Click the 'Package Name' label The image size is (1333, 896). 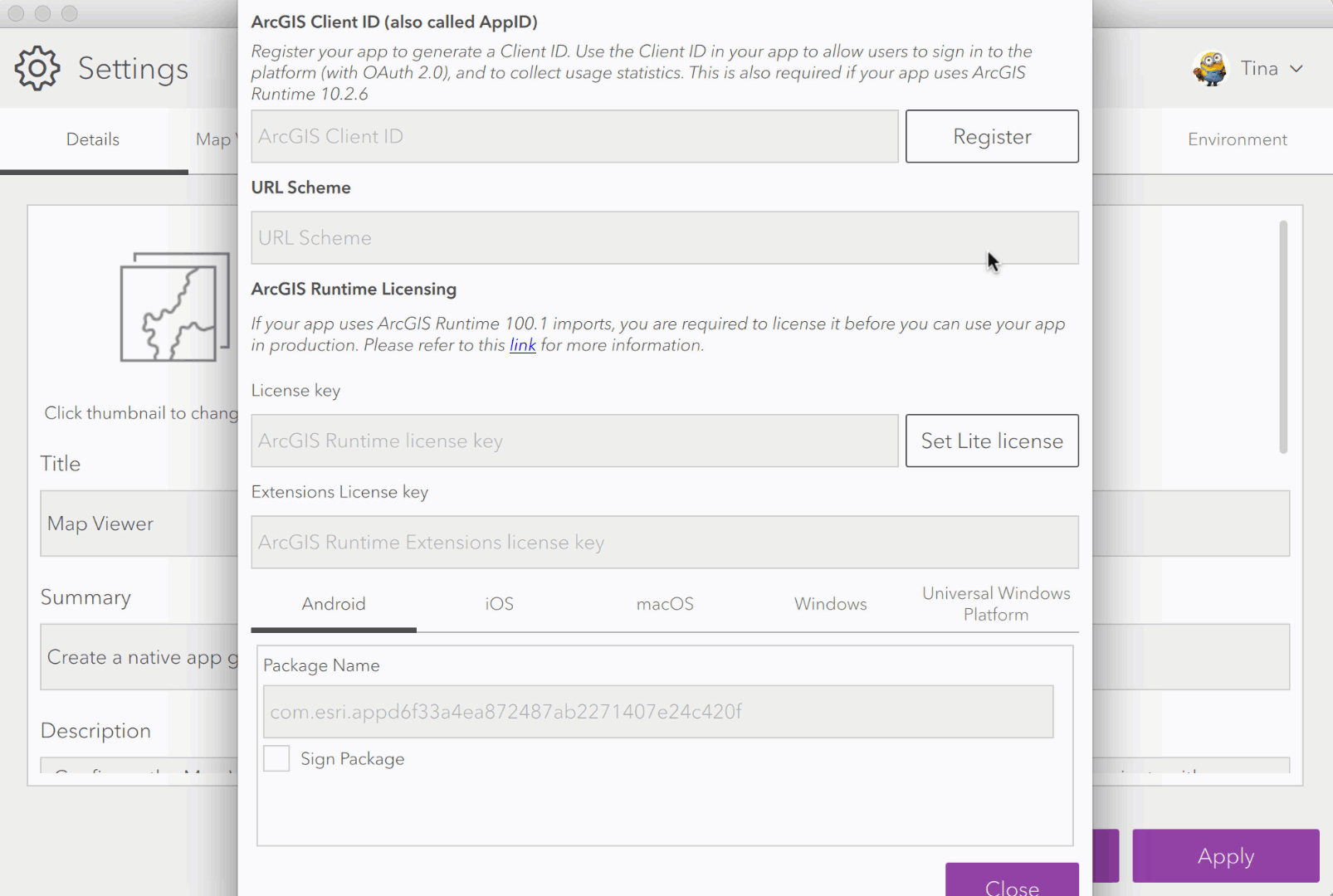pos(321,665)
